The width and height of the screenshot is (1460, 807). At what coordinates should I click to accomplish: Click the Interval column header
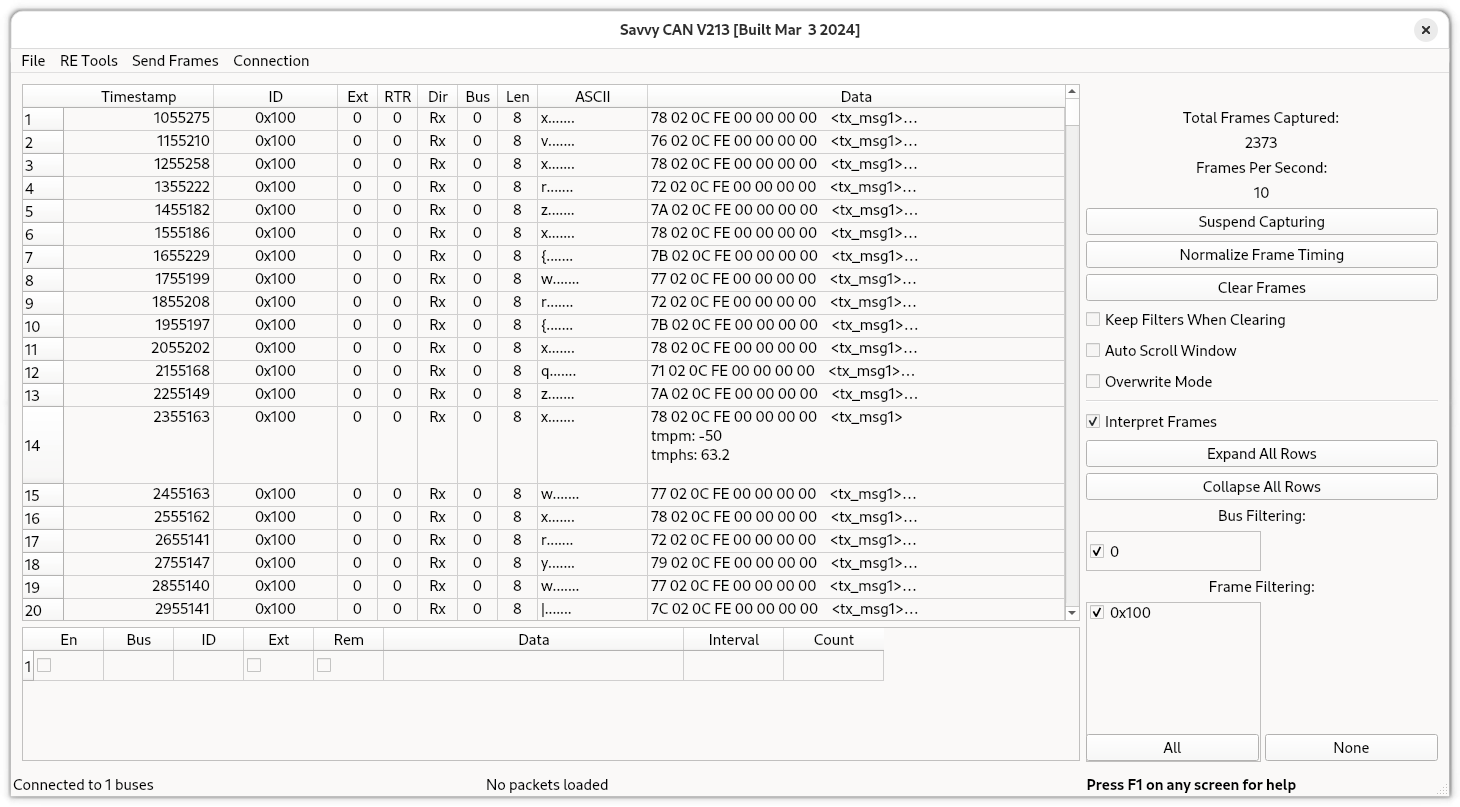click(x=733, y=640)
